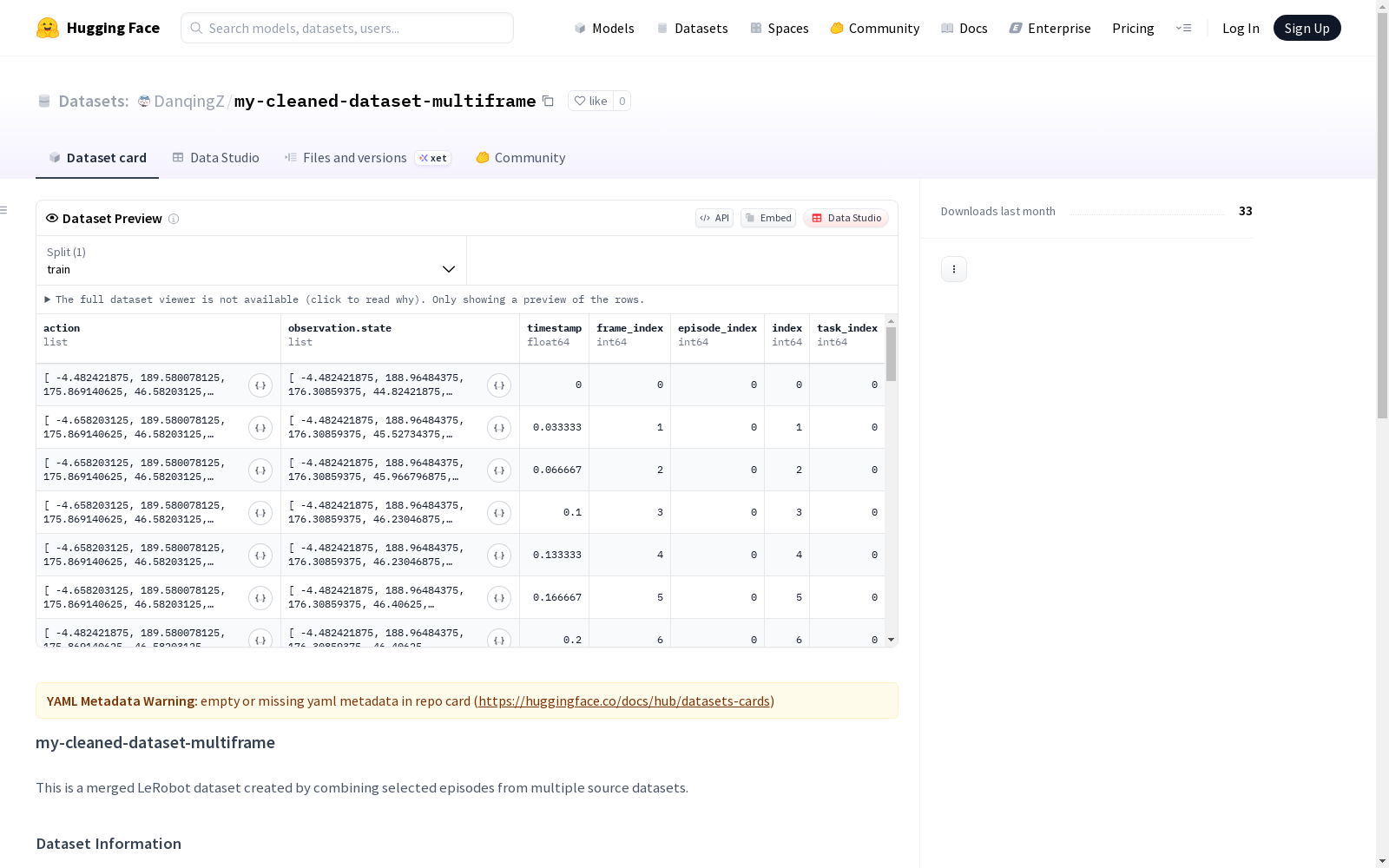Go to Models in the top navigation
The width and height of the screenshot is (1389, 868).
pyautogui.click(x=604, y=28)
